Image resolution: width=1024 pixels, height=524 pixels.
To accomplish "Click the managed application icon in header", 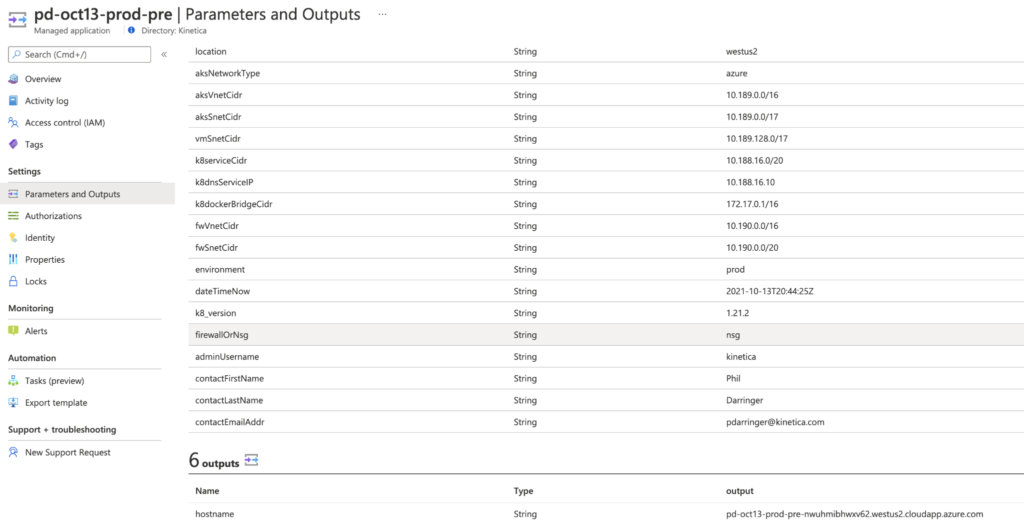I will click(17, 20).
